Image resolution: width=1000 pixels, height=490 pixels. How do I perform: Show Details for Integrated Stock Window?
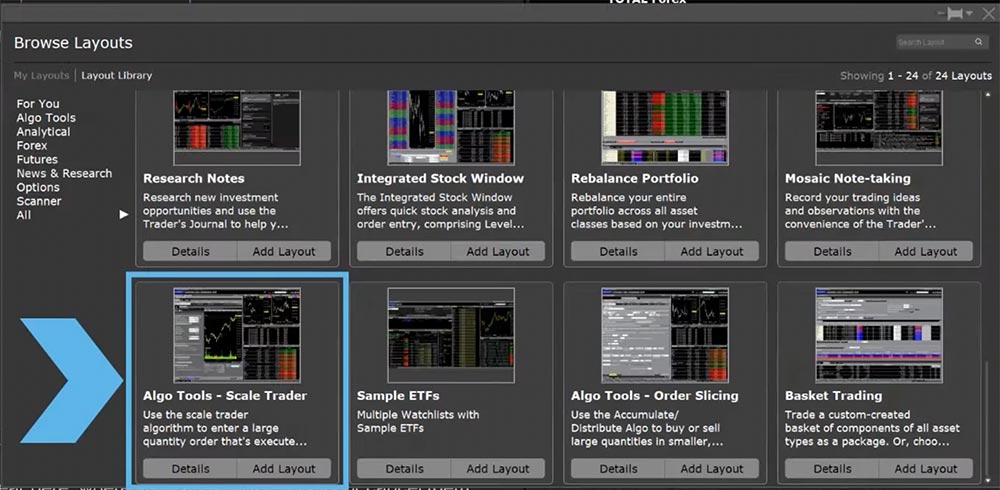point(404,251)
